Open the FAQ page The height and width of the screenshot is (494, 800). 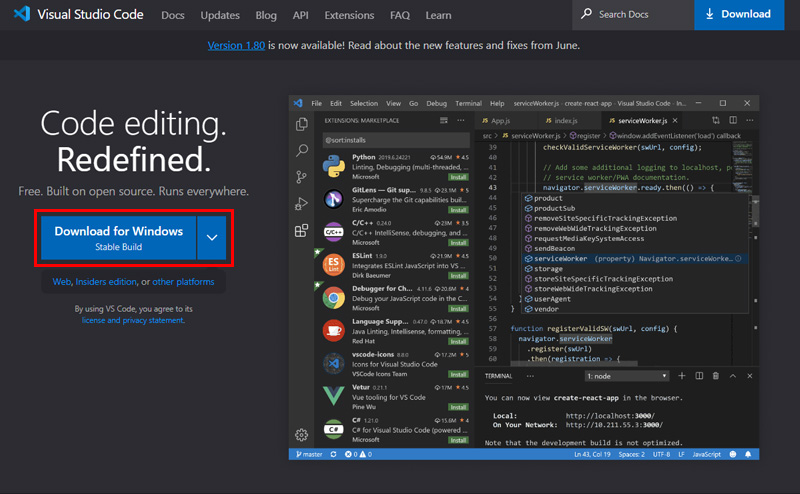[399, 15]
